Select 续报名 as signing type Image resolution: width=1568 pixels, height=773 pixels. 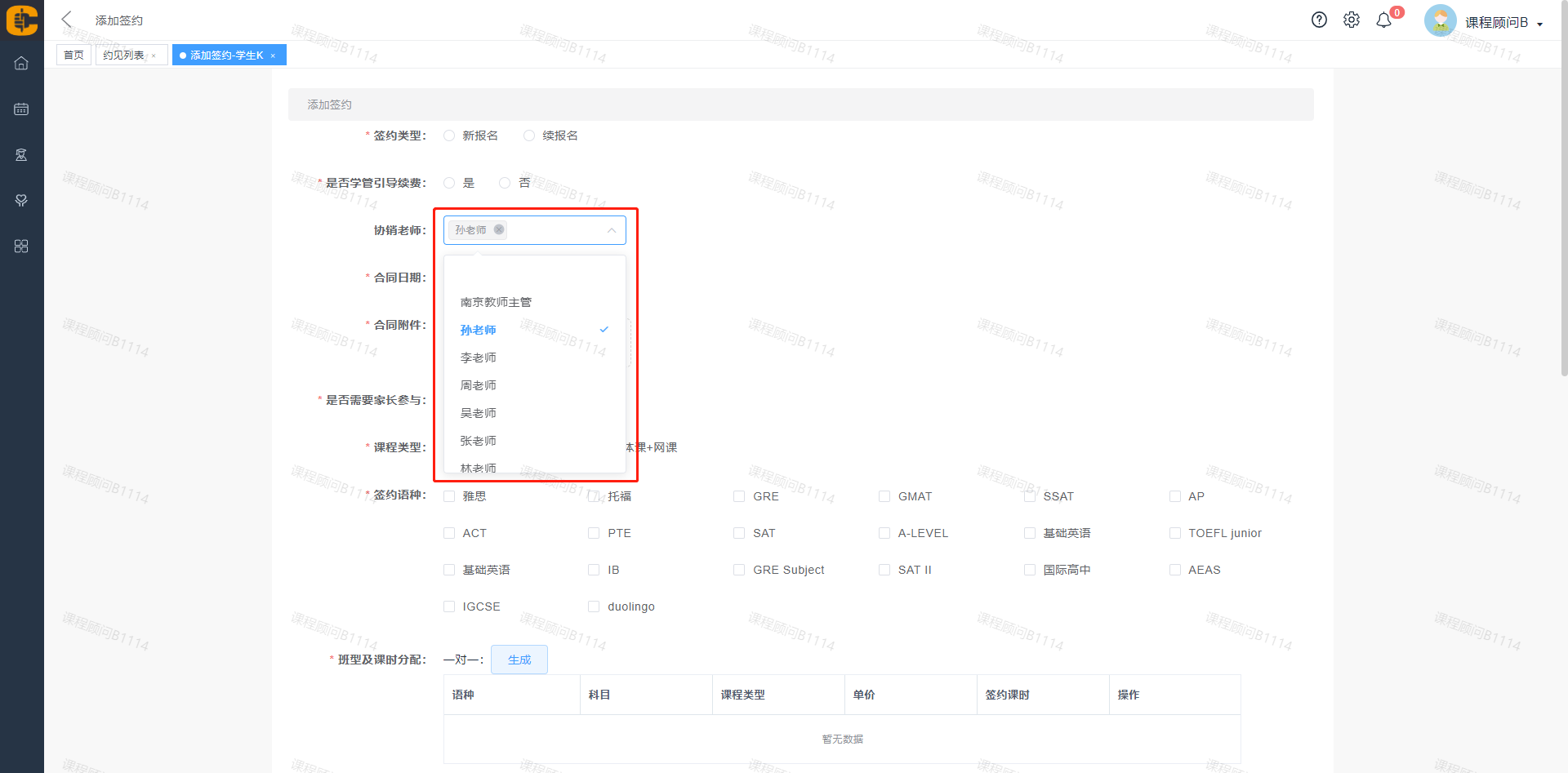coord(529,135)
